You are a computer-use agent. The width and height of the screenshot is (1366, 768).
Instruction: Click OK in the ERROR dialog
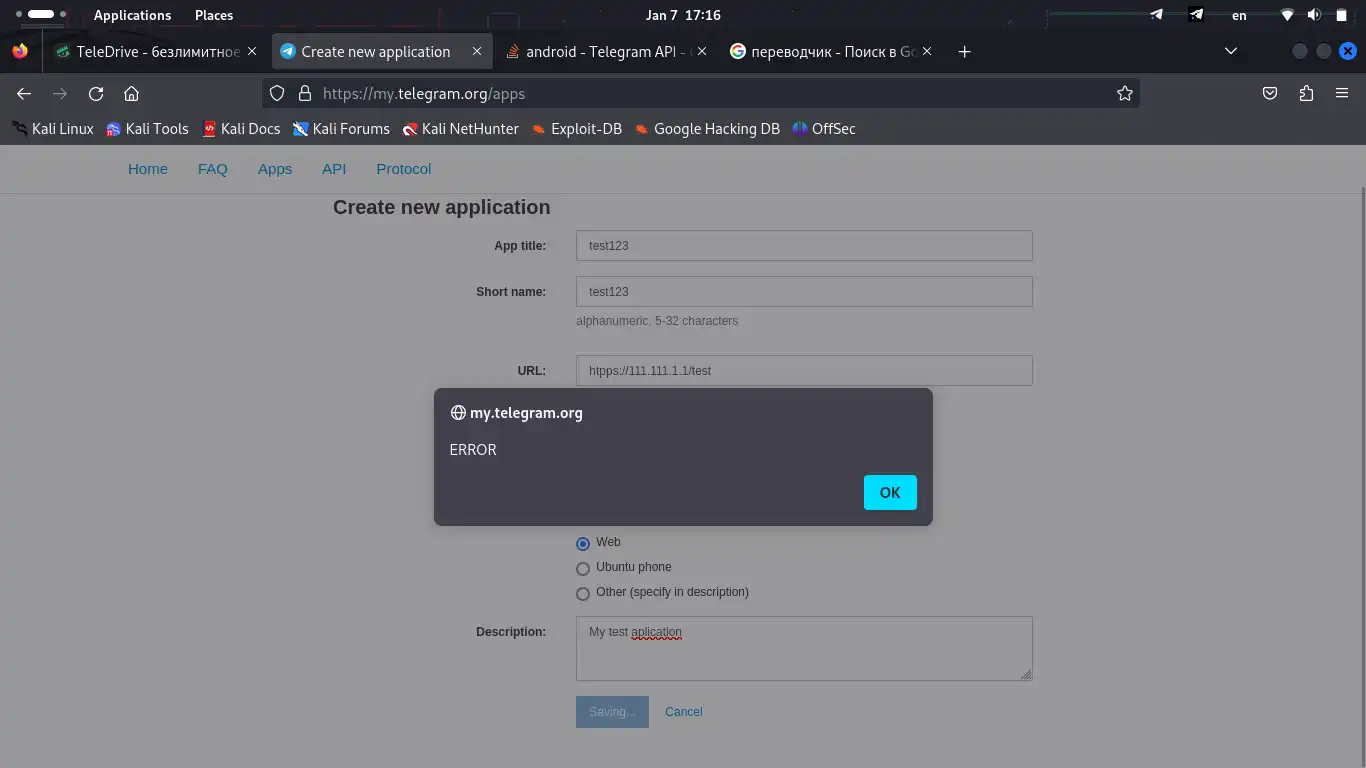pos(890,492)
